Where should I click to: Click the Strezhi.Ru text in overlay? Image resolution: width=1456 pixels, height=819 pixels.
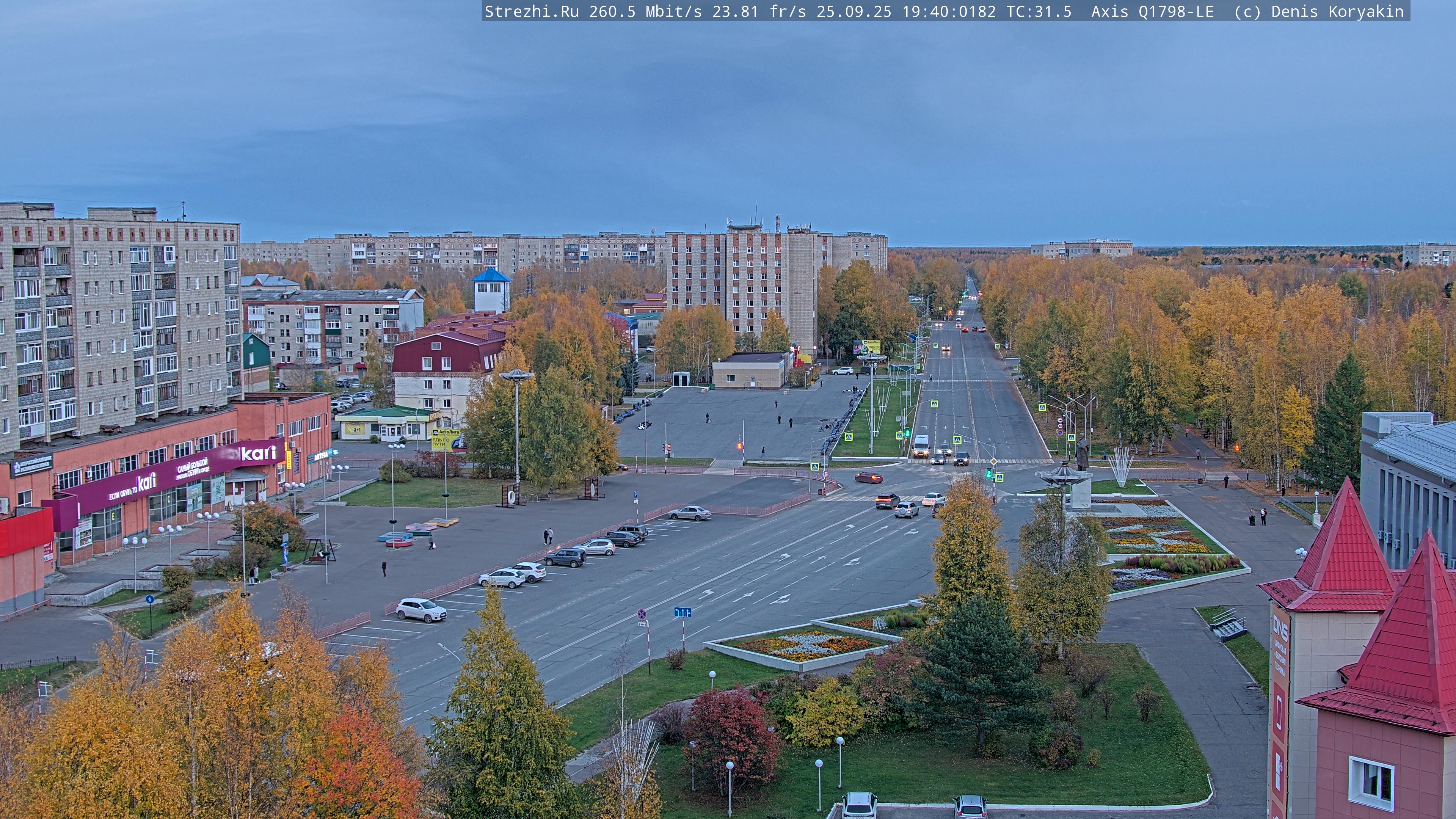tap(531, 12)
